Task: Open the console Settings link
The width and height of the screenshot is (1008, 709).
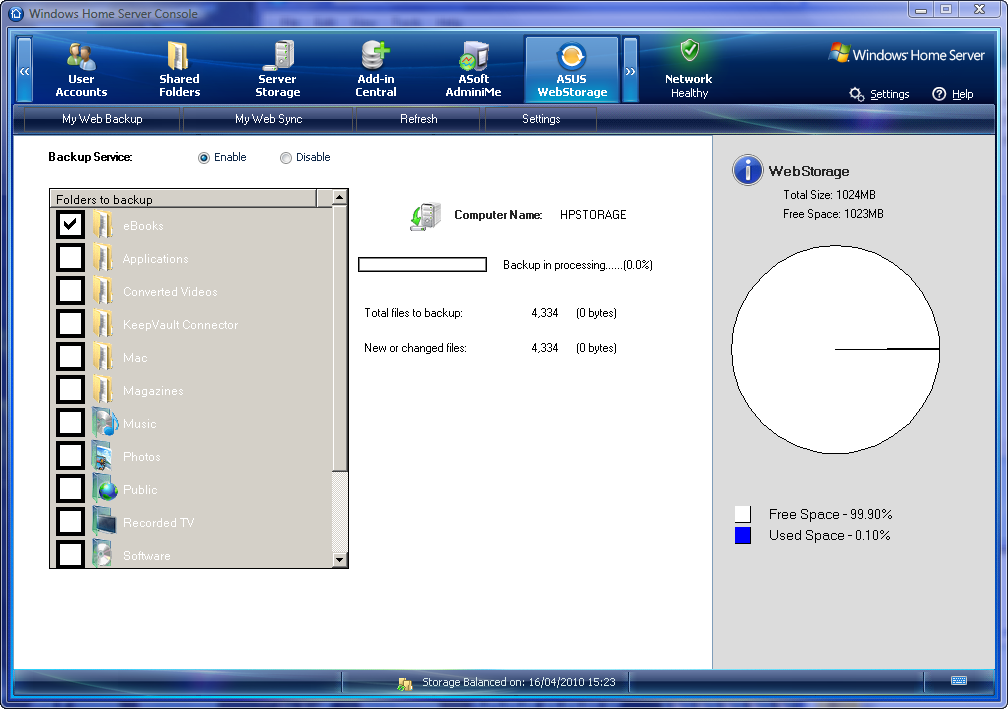Action: point(890,94)
